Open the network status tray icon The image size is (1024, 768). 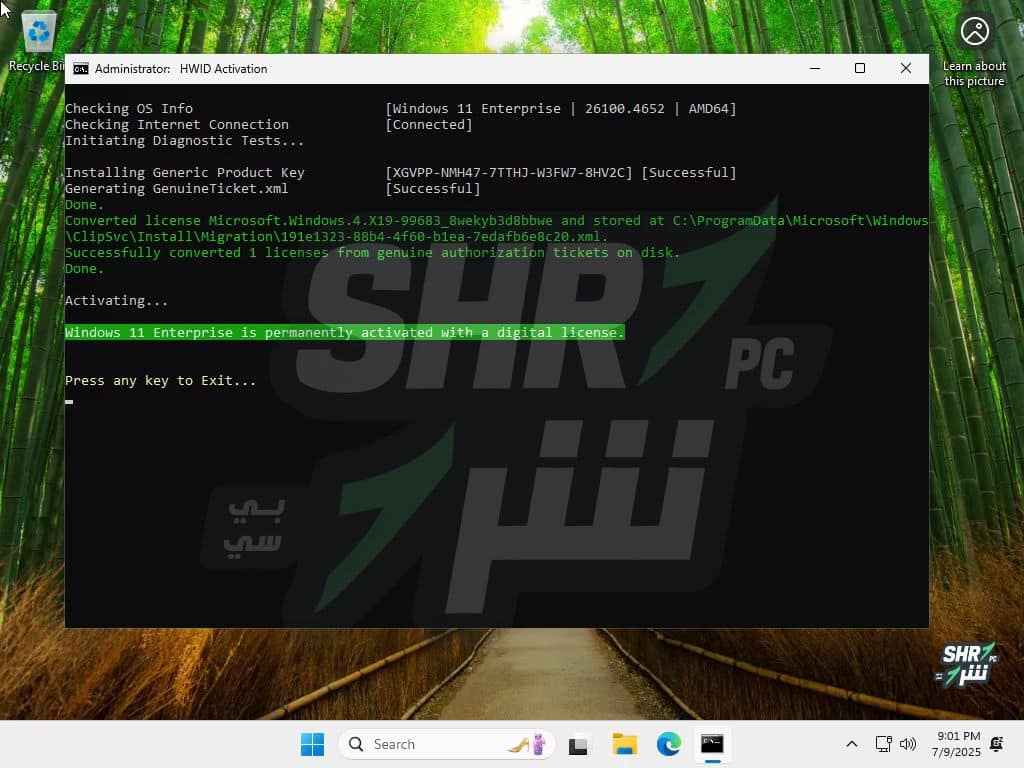pyautogui.click(x=884, y=744)
